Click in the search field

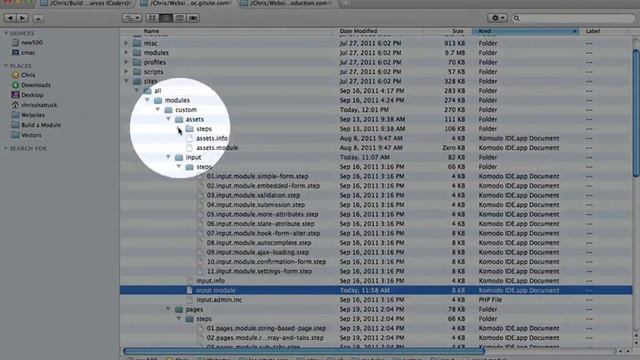[574, 18]
